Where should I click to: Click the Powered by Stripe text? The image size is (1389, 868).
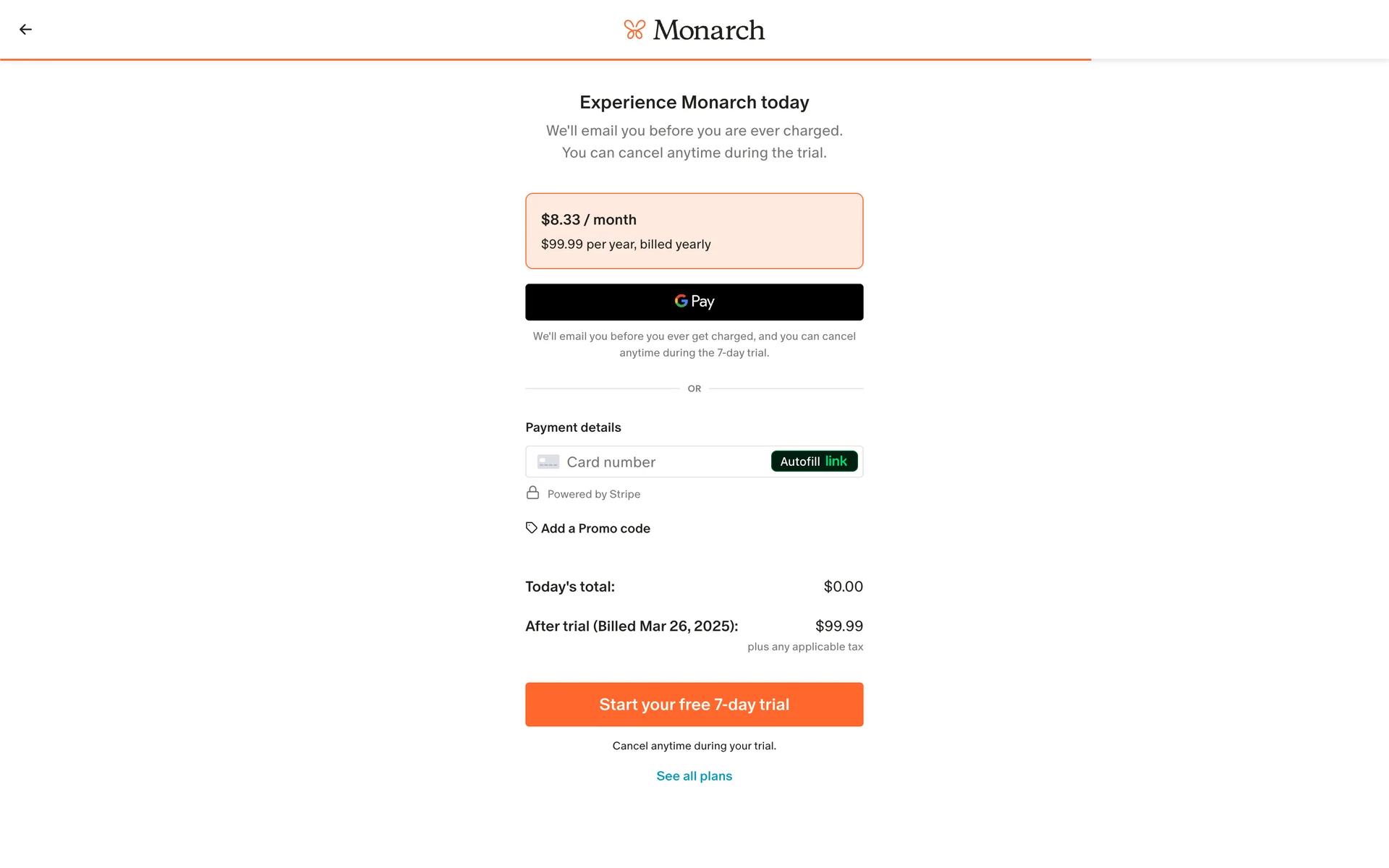[593, 494]
